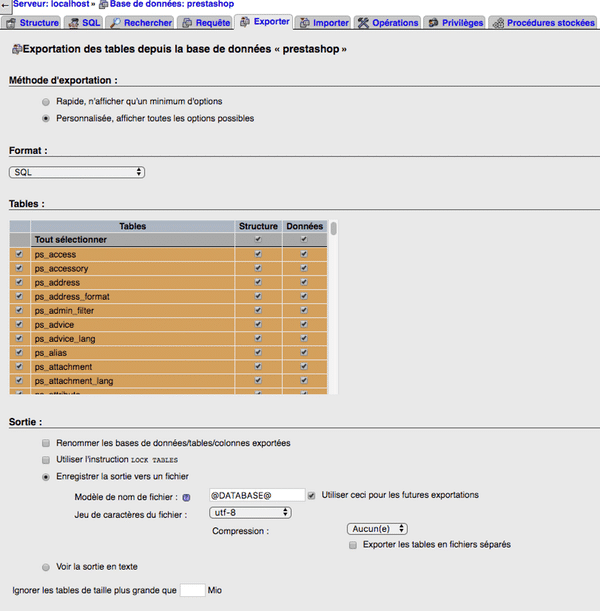Click the Tables column header
This screenshot has height=611, width=600.
pyautogui.click(x=132, y=226)
